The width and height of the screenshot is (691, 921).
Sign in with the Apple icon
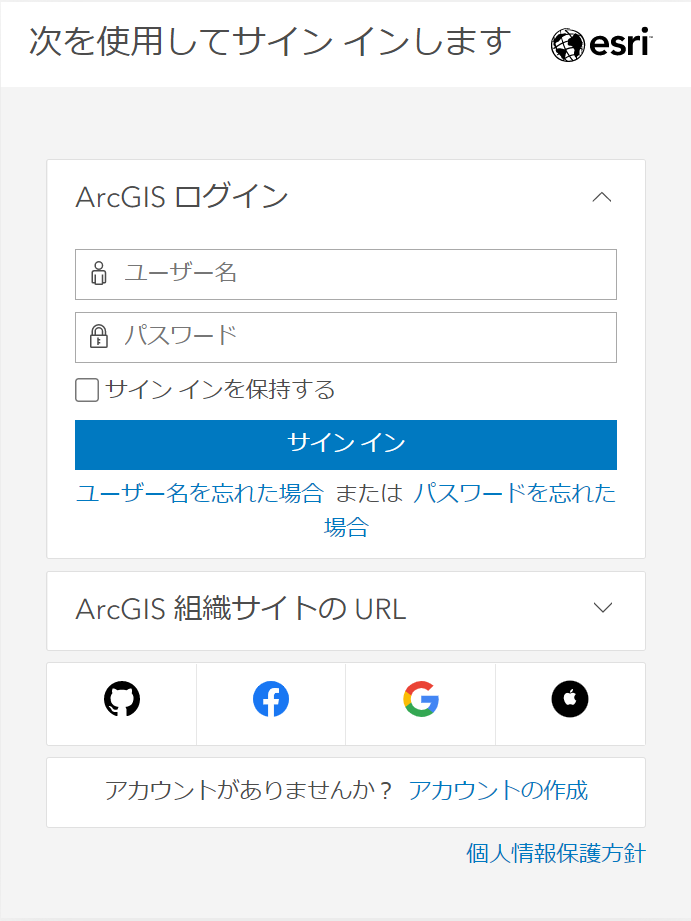(x=570, y=699)
